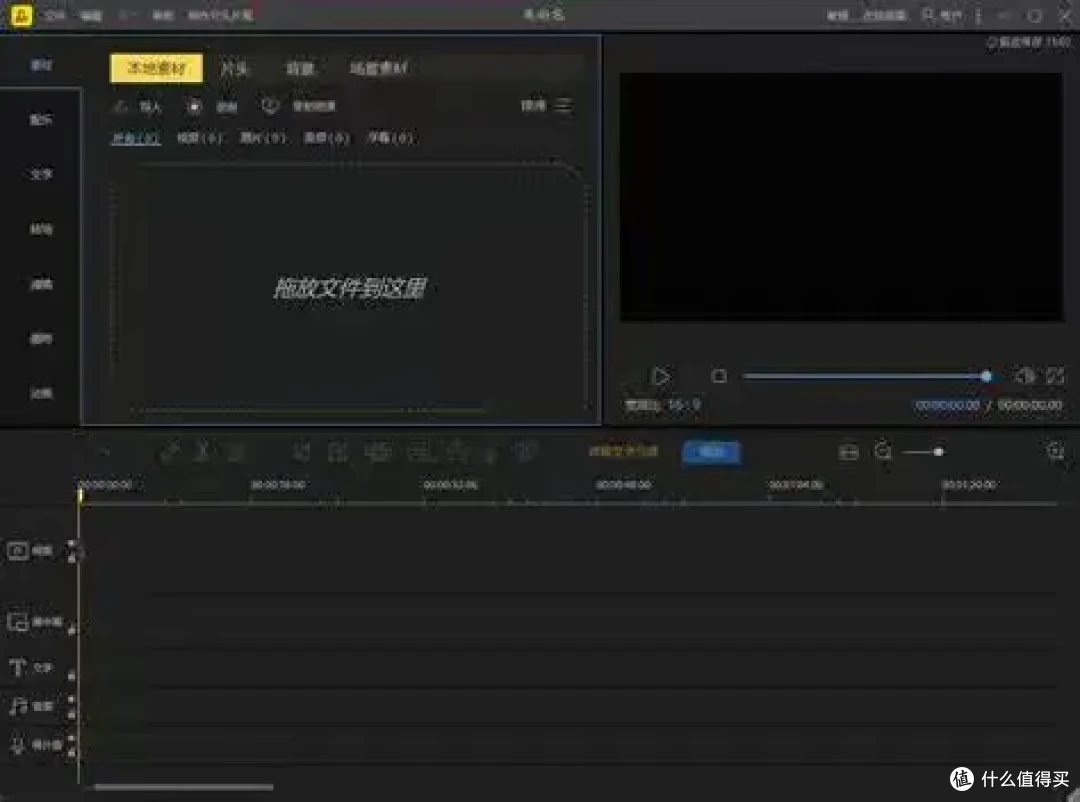Select 音乐 in the left sidebar
The image size is (1080, 802).
point(41,120)
